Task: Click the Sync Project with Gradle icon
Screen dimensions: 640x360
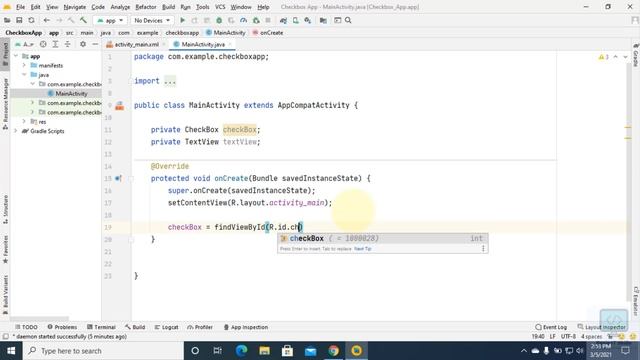Action: click(283, 20)
